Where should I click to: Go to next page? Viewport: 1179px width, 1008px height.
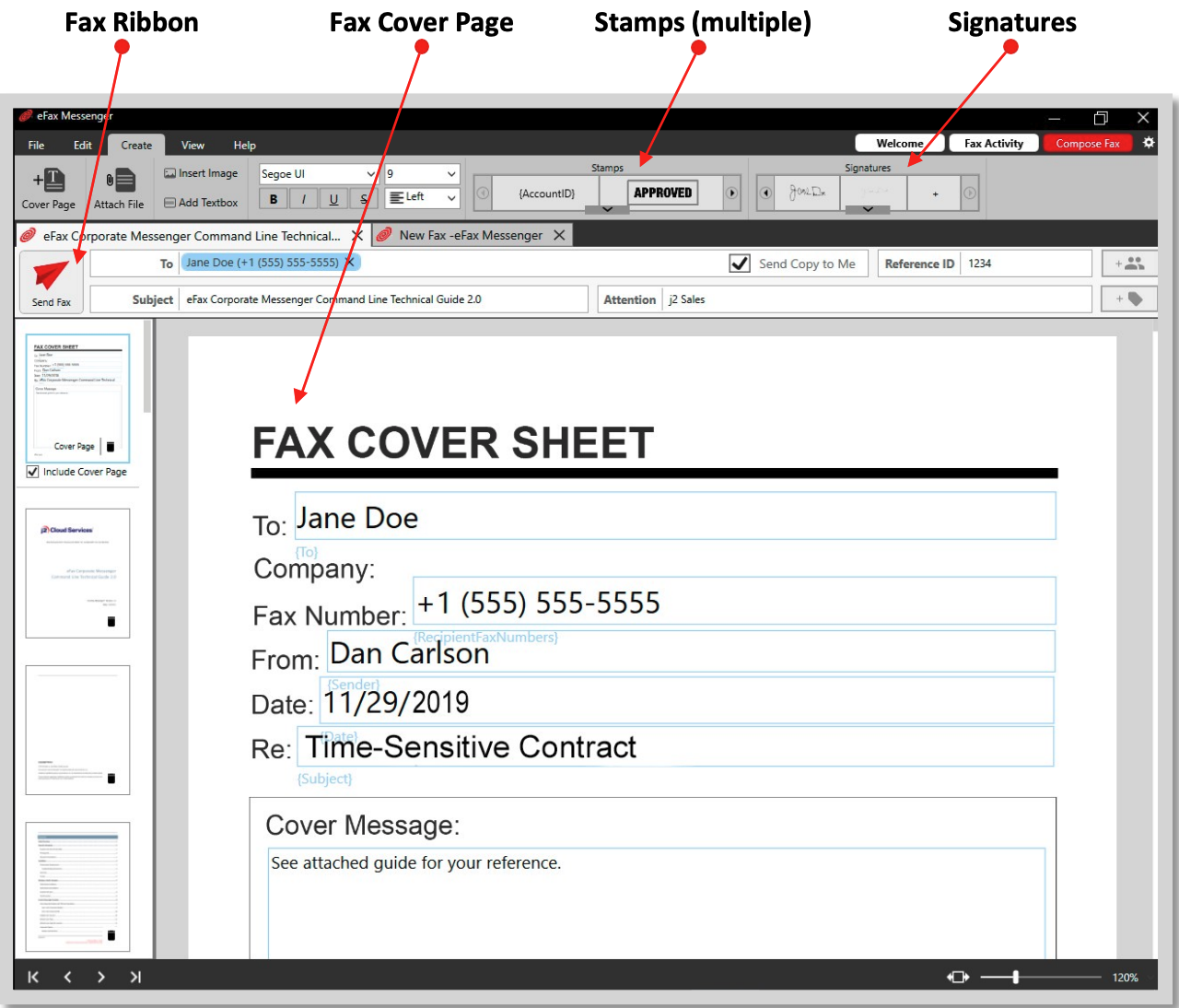(101, 977)
